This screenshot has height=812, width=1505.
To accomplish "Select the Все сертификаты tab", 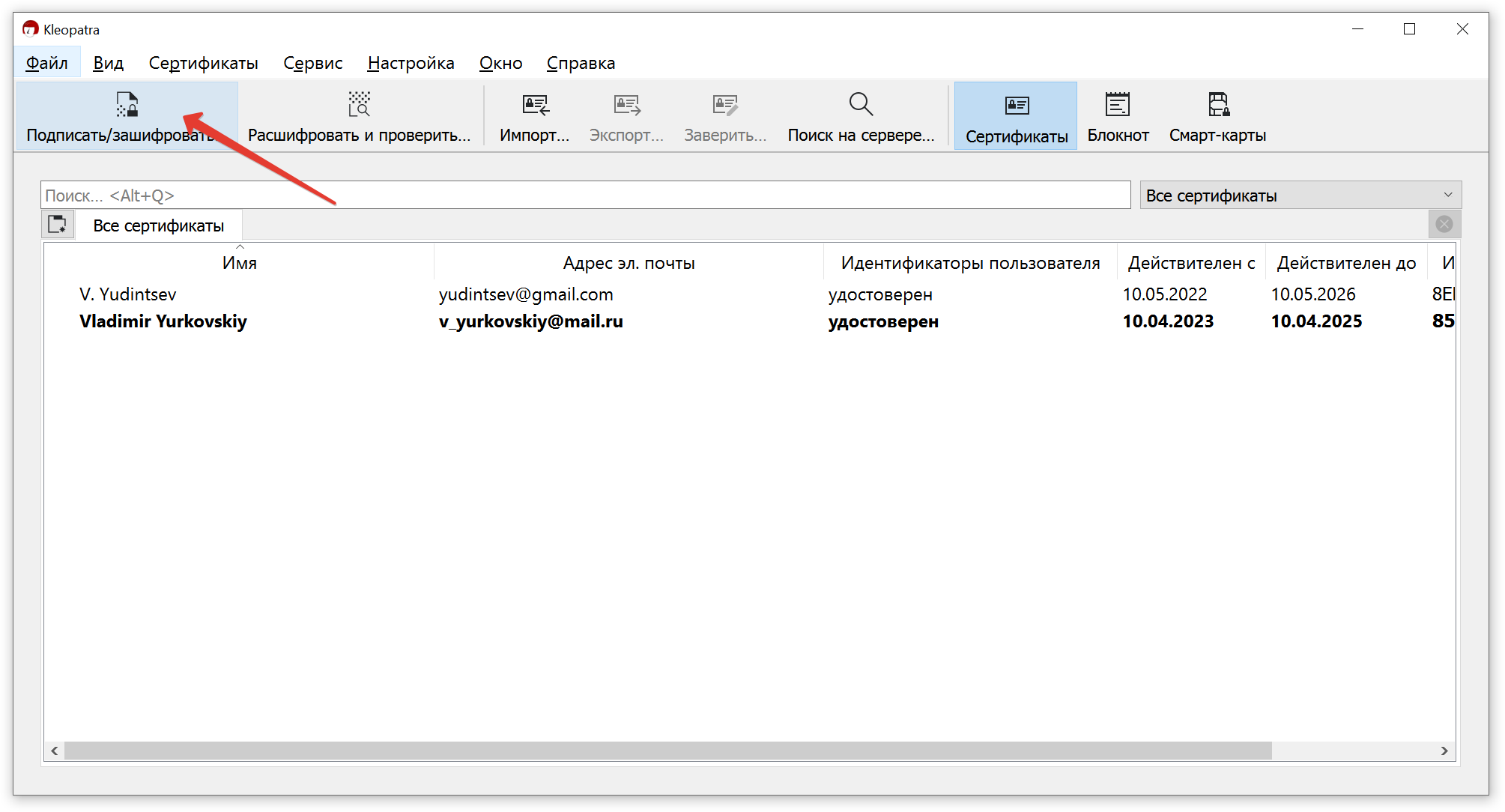I will [x=158, y=225].
